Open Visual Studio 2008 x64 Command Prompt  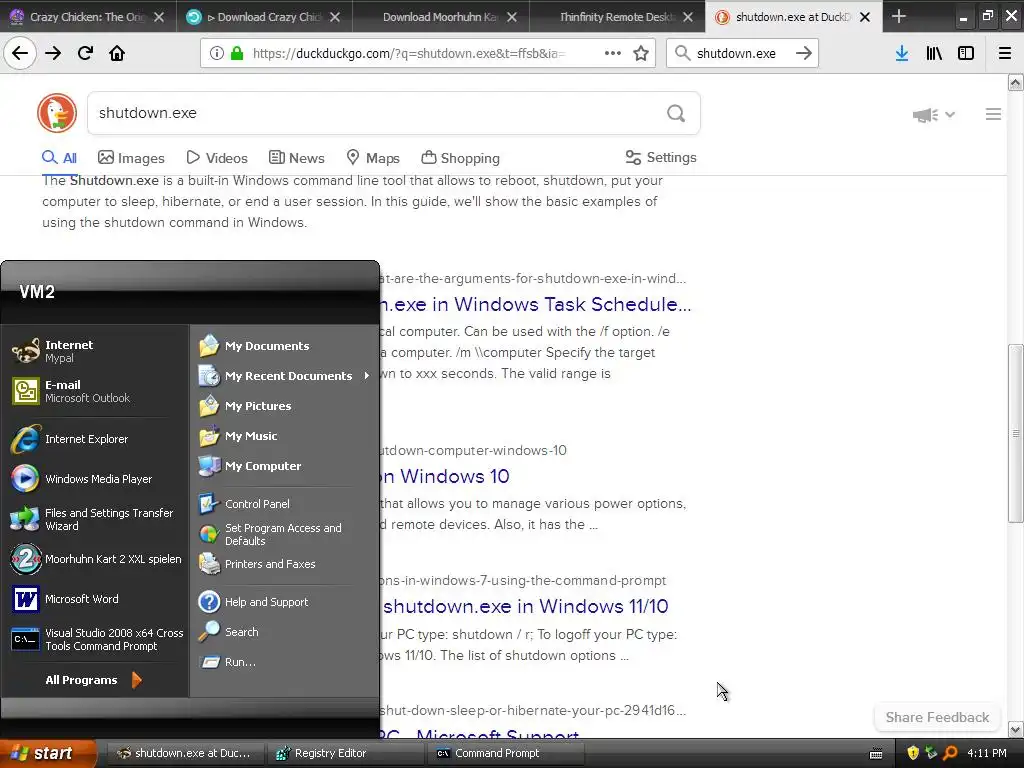pos(95,639)
